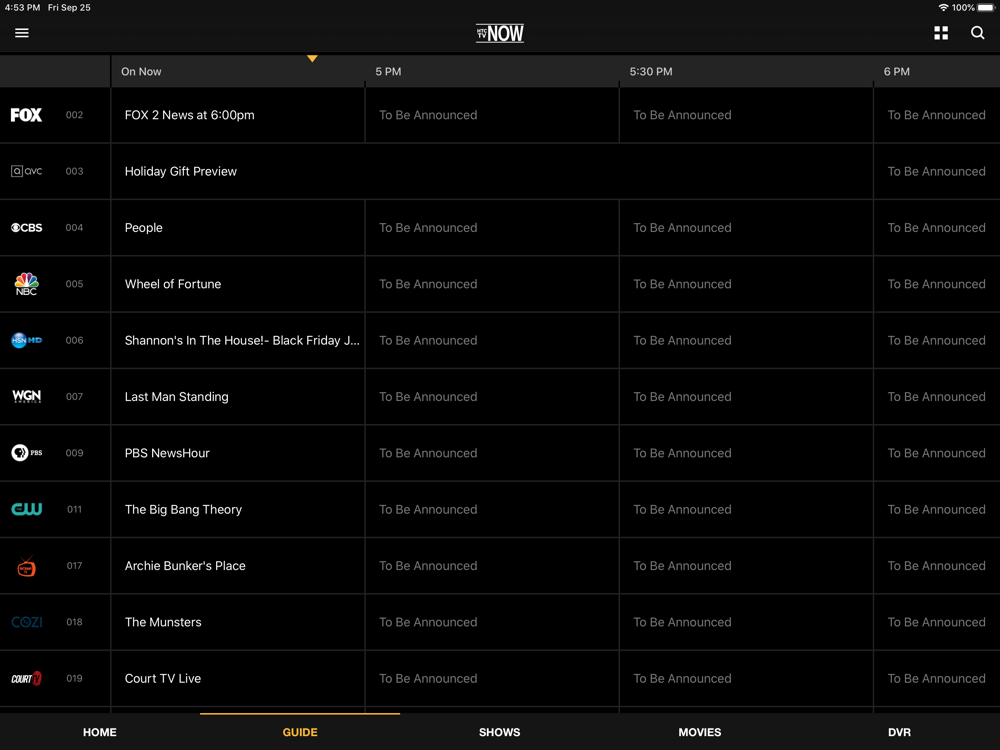
Task: Select the QVC channel logo
Action: (27, 171)
